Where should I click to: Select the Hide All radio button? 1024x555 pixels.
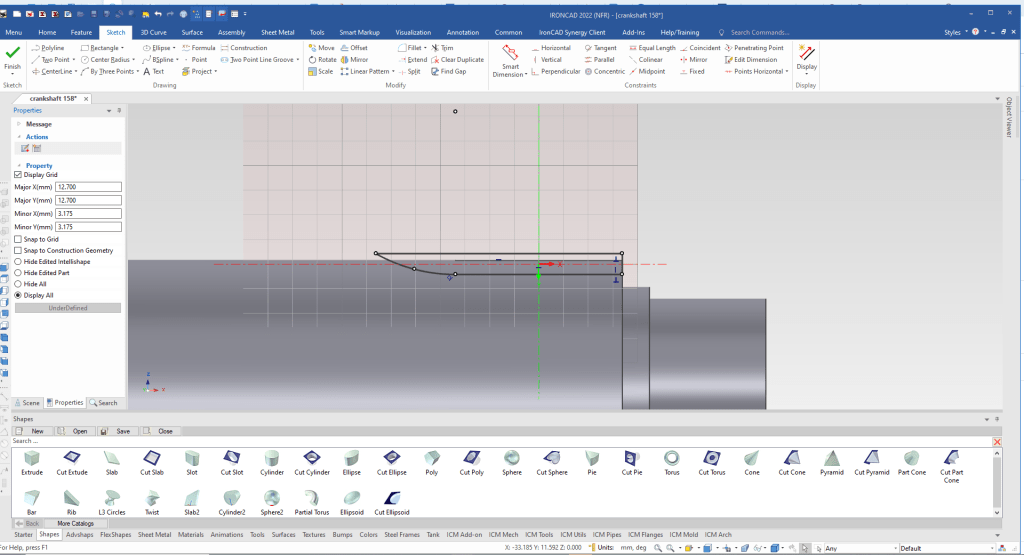18,284
